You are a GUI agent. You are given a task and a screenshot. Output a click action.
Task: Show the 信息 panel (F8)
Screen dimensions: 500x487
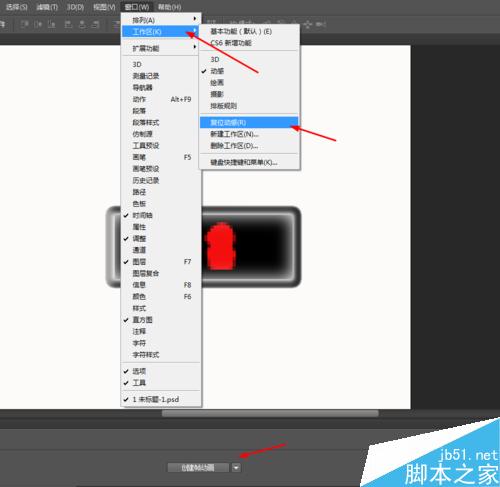click(x=161, y=285)
